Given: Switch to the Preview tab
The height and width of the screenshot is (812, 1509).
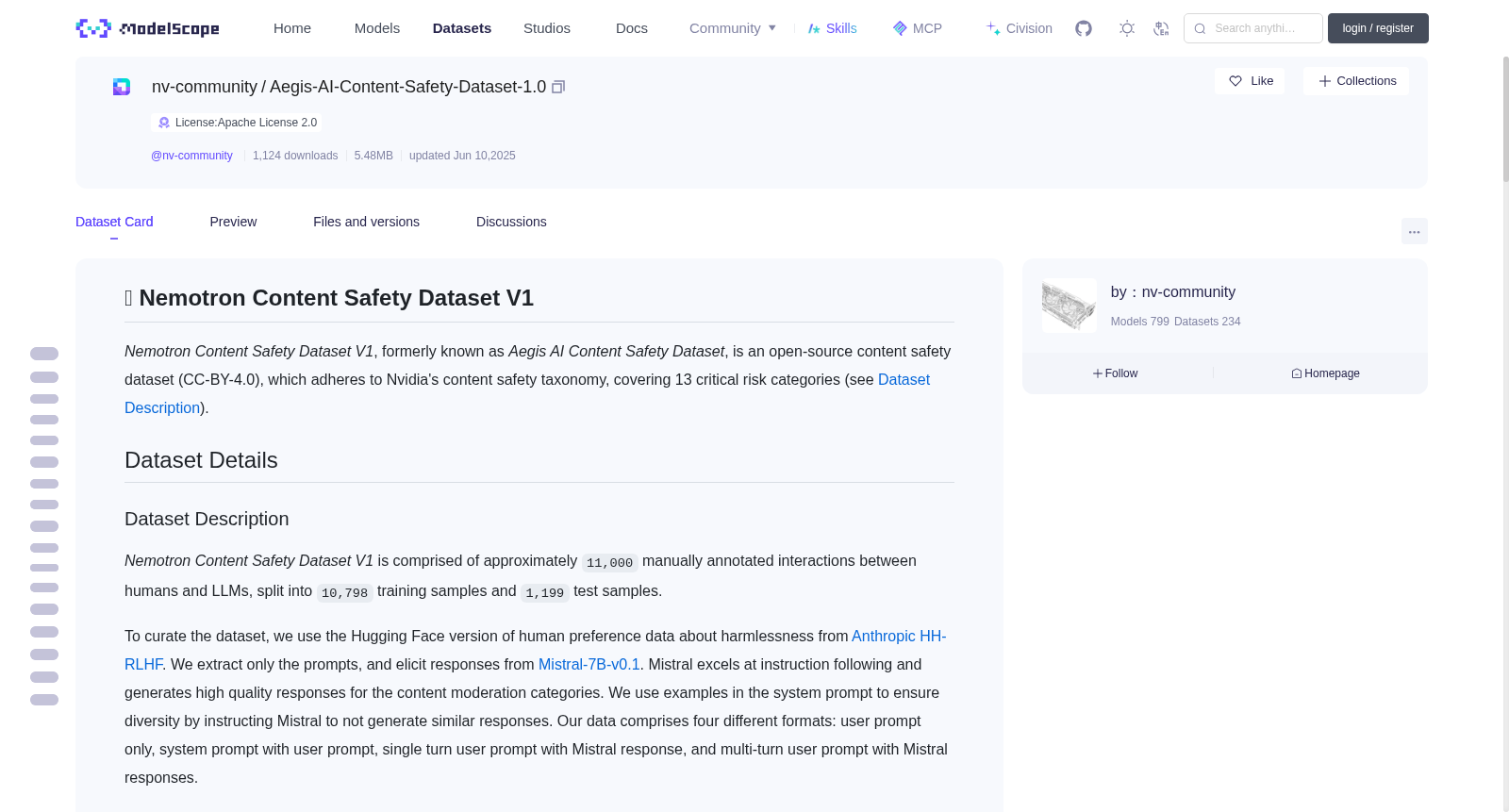Looking at the screenshot, I should pos(233,222).
